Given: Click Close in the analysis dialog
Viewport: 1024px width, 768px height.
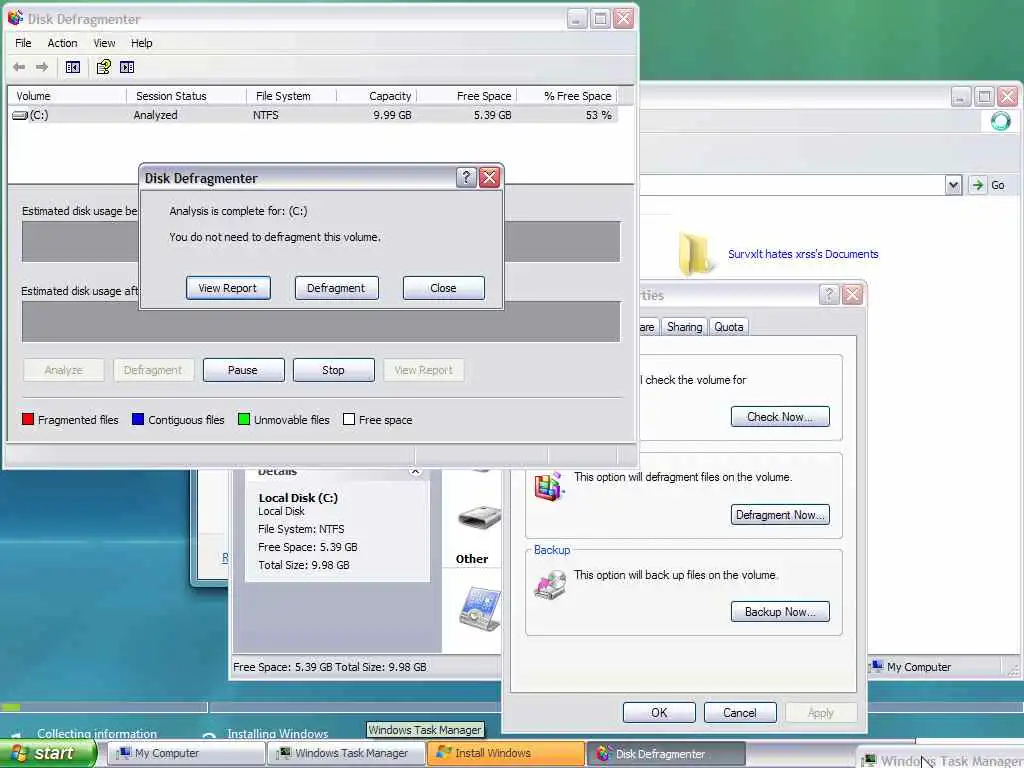Looking at the screenshot, I should pos(443,288).
